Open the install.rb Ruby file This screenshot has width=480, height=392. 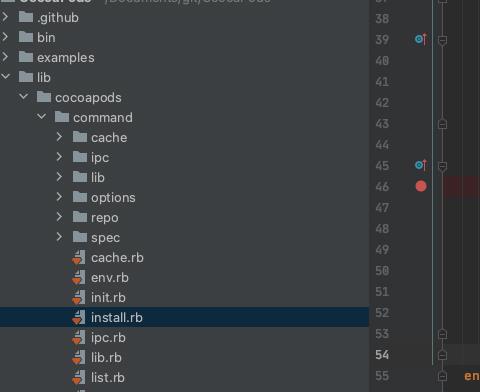coord(117,317)
